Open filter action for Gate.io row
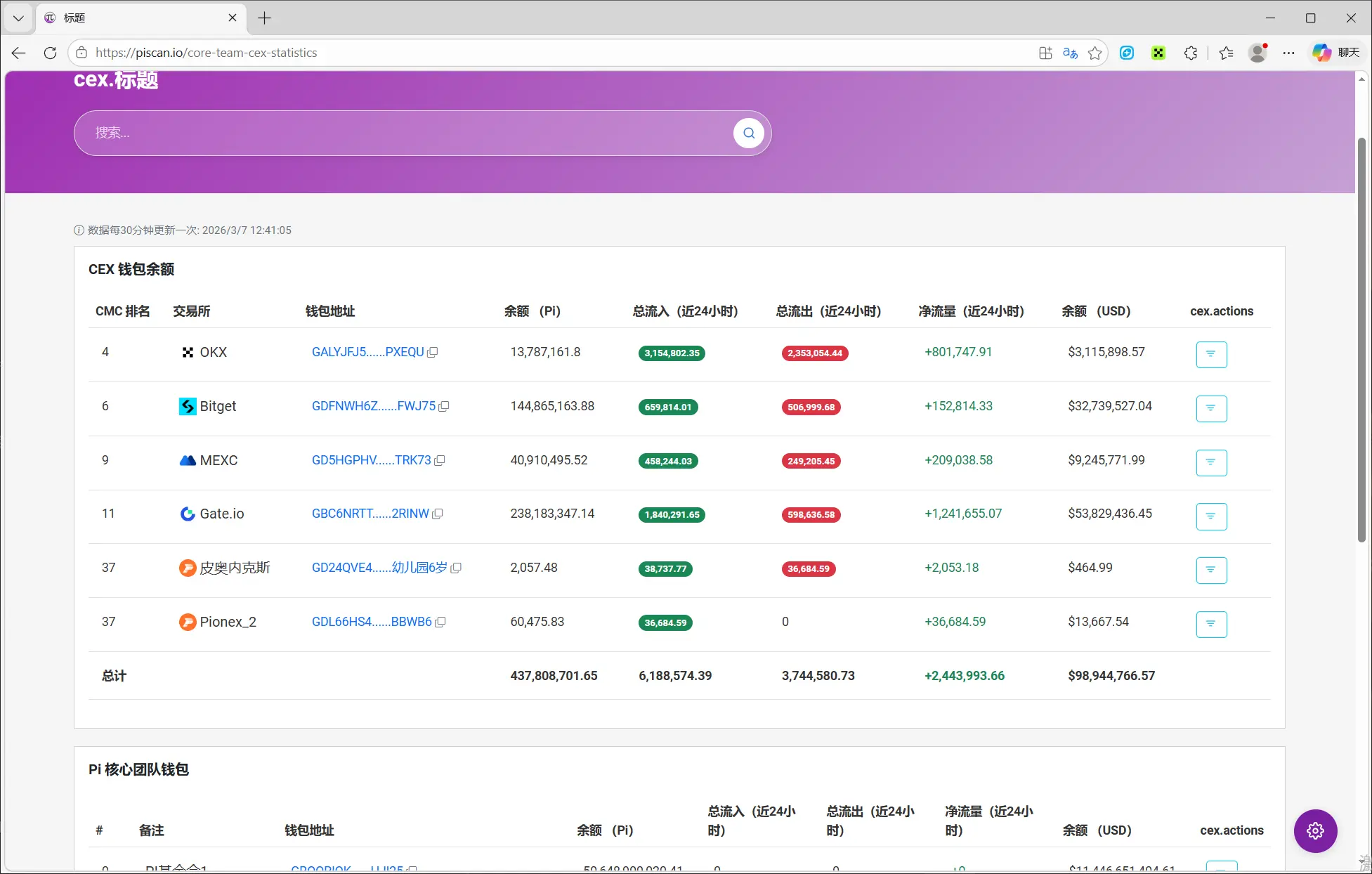The image size is (1372, 874). [1210, 516]
